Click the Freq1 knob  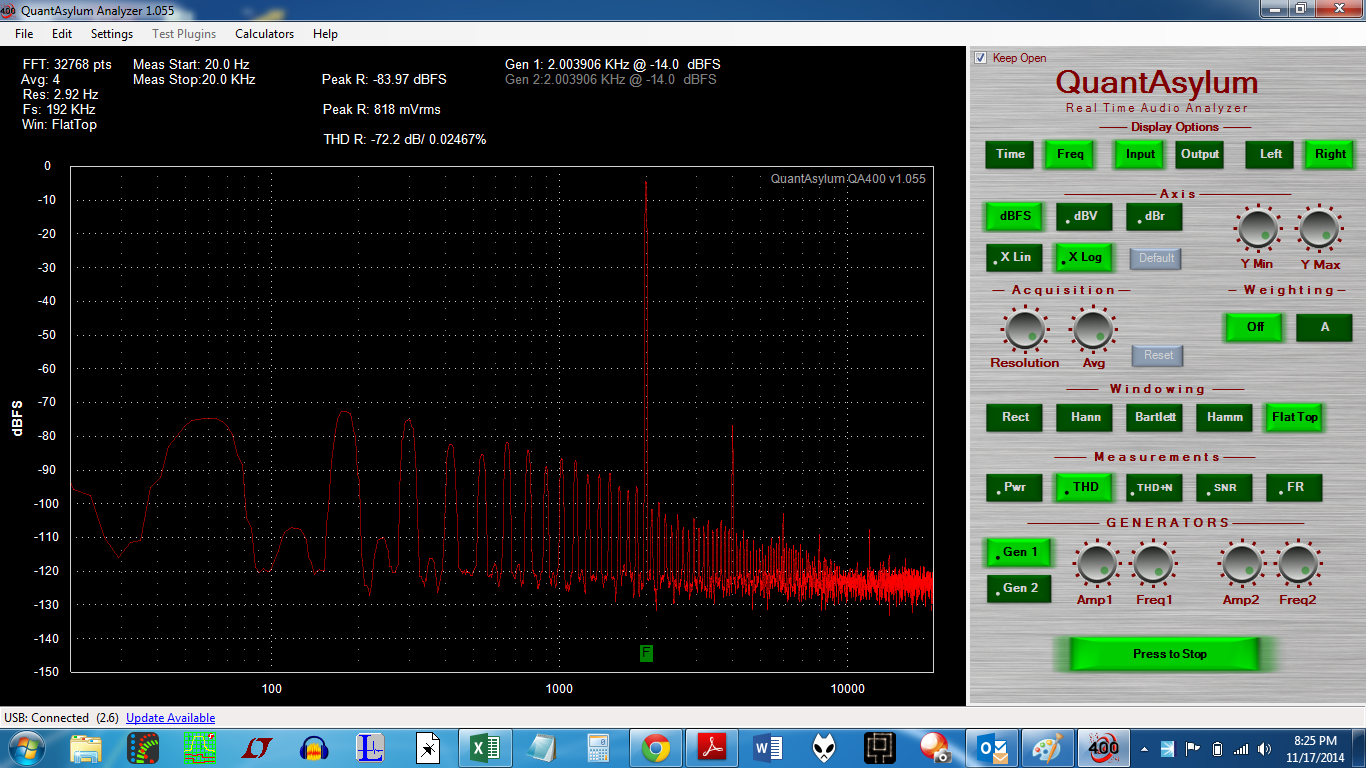(x=1153, y=564)
